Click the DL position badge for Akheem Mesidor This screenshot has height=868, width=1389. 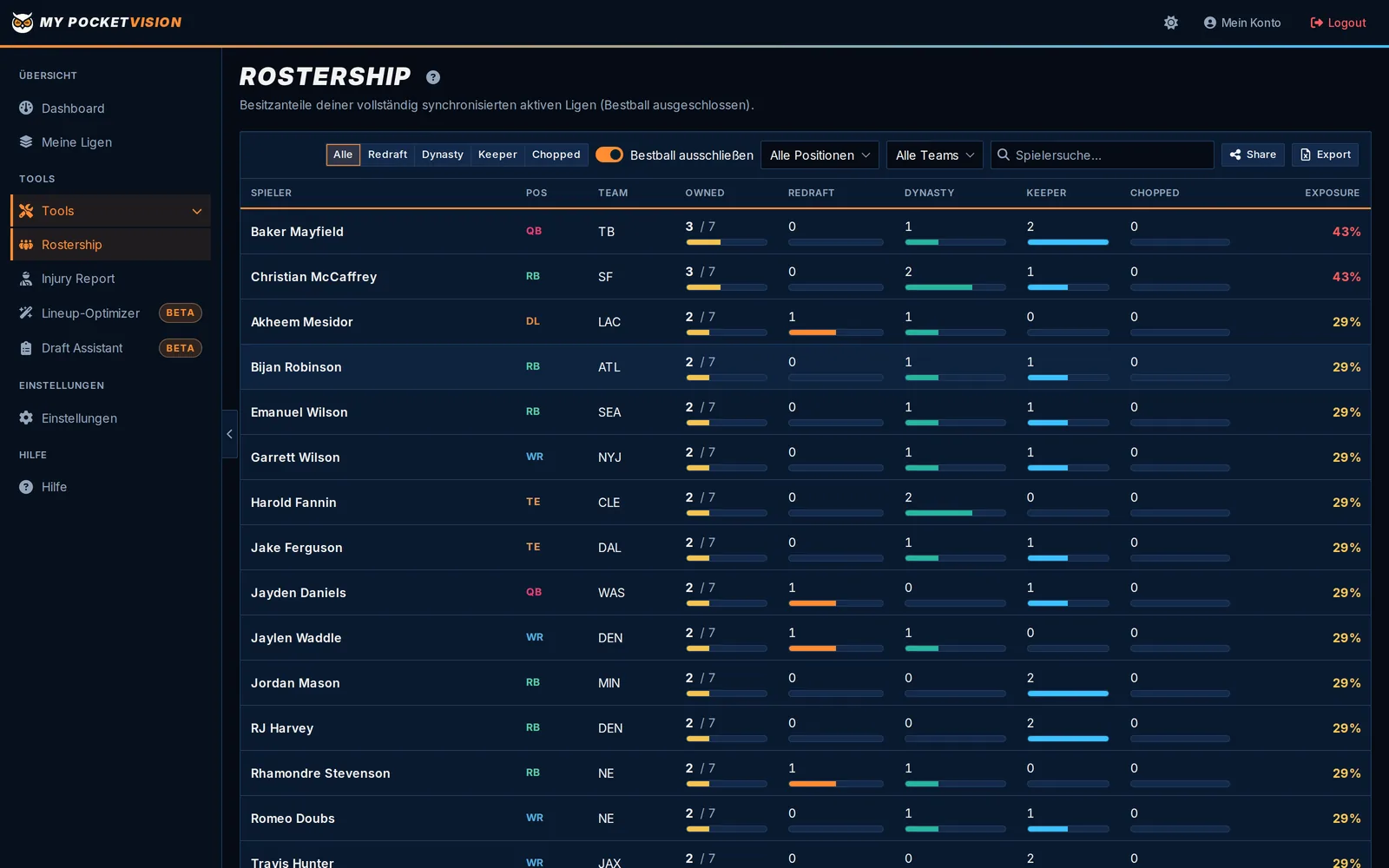pyautogui.click(x=533, y=321)
